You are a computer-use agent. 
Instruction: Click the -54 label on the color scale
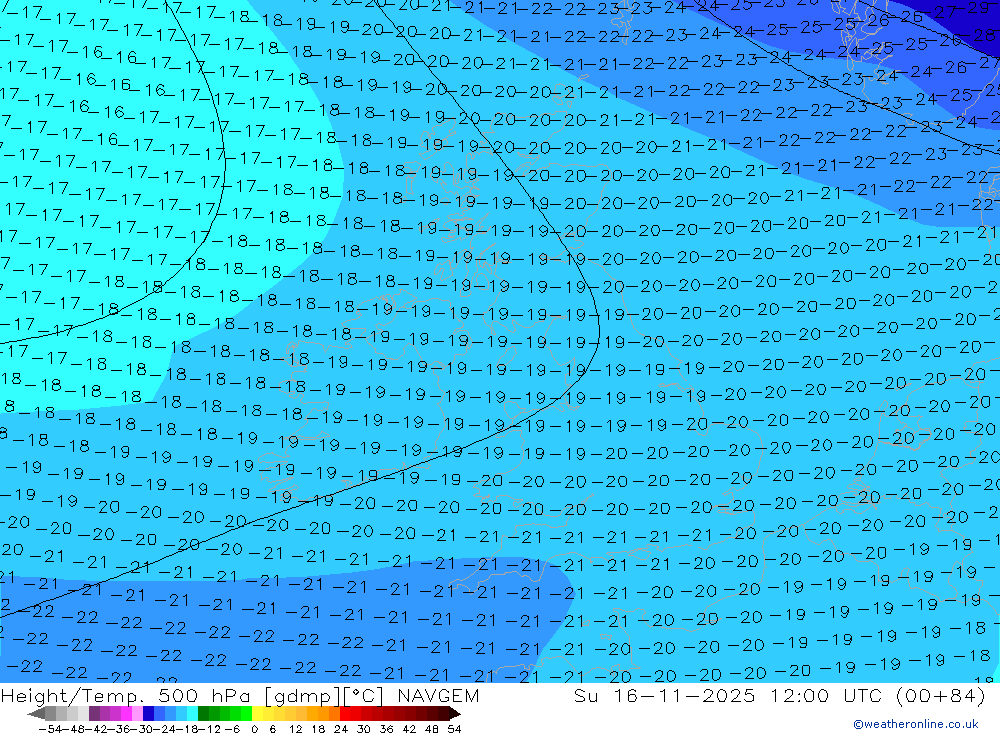(50, 729)
